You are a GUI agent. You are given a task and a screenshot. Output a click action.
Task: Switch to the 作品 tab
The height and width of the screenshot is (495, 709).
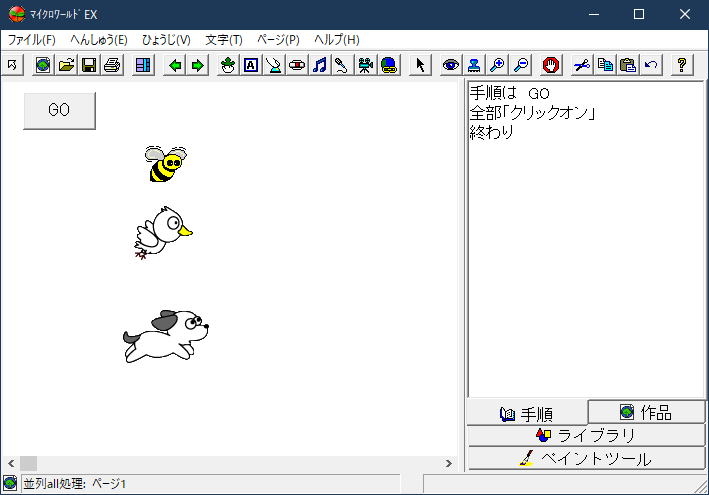click(647, 412)
